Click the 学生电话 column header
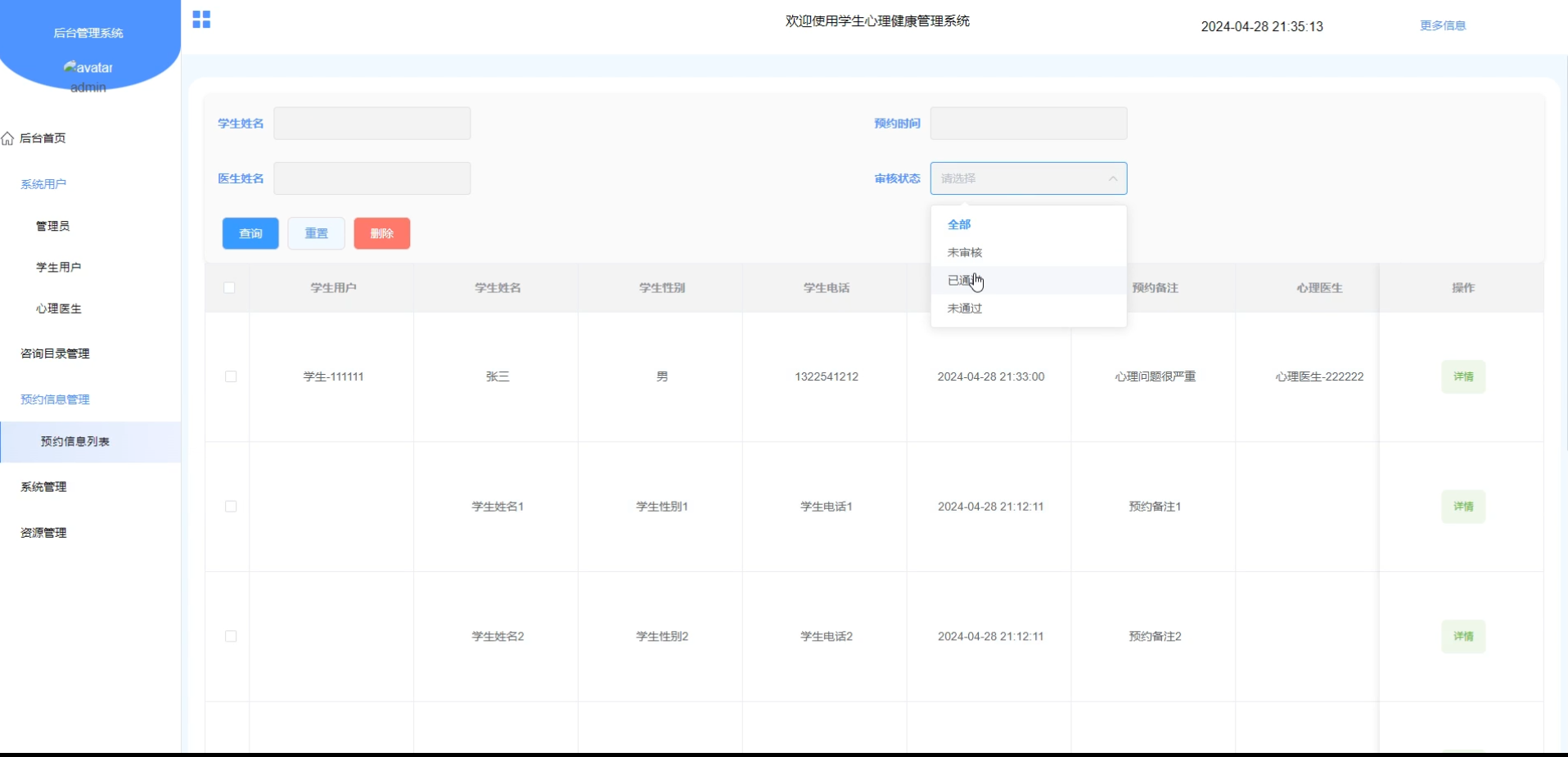Viewport: 1568px width, 757px height. (827, 288)
